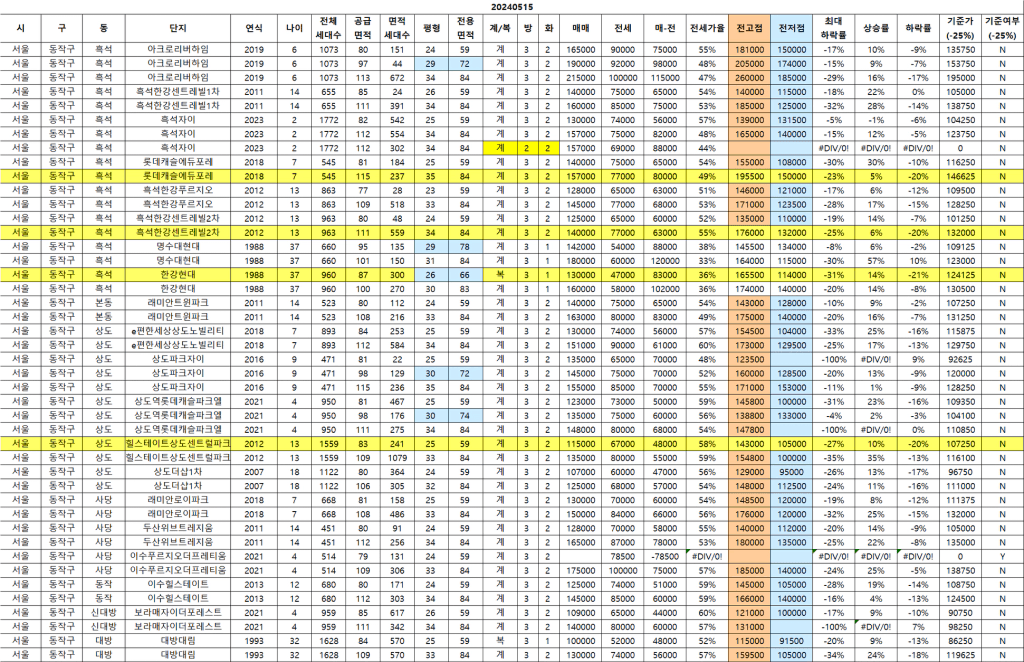This screenshot has height=662, width=1024.
Task: Select the 시 column header
Action: 21,28
